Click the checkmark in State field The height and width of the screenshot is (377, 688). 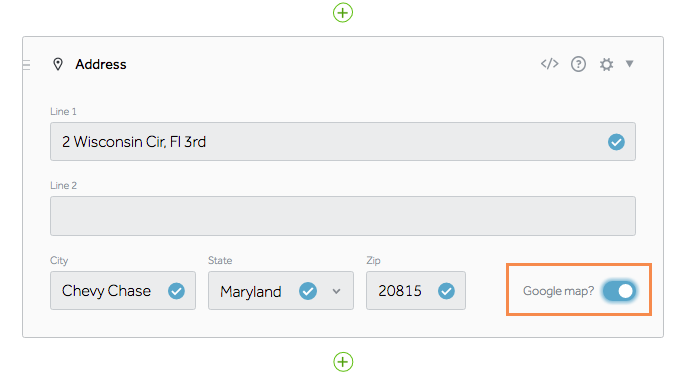(308, 291)
